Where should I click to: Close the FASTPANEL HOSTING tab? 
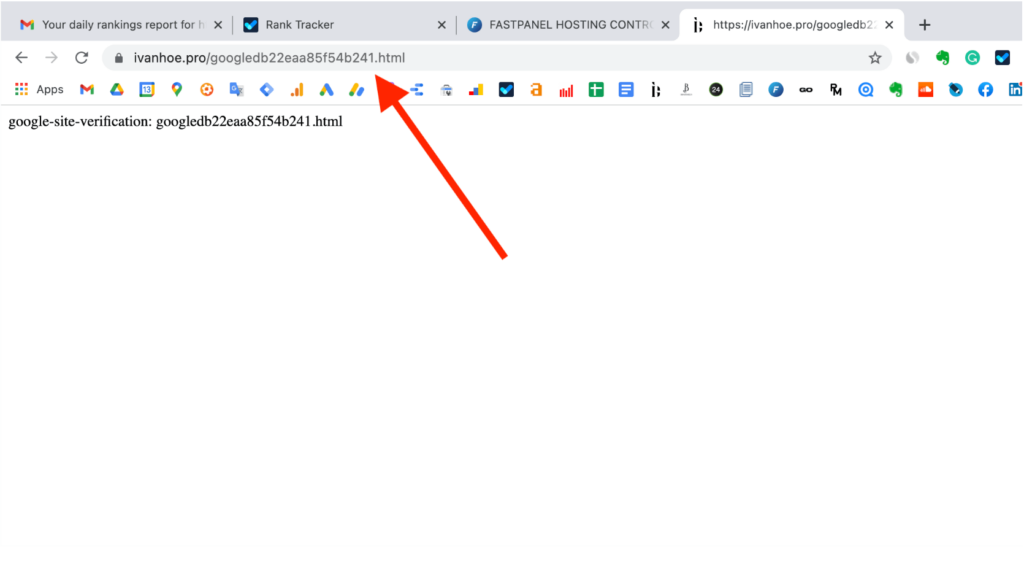665,25
